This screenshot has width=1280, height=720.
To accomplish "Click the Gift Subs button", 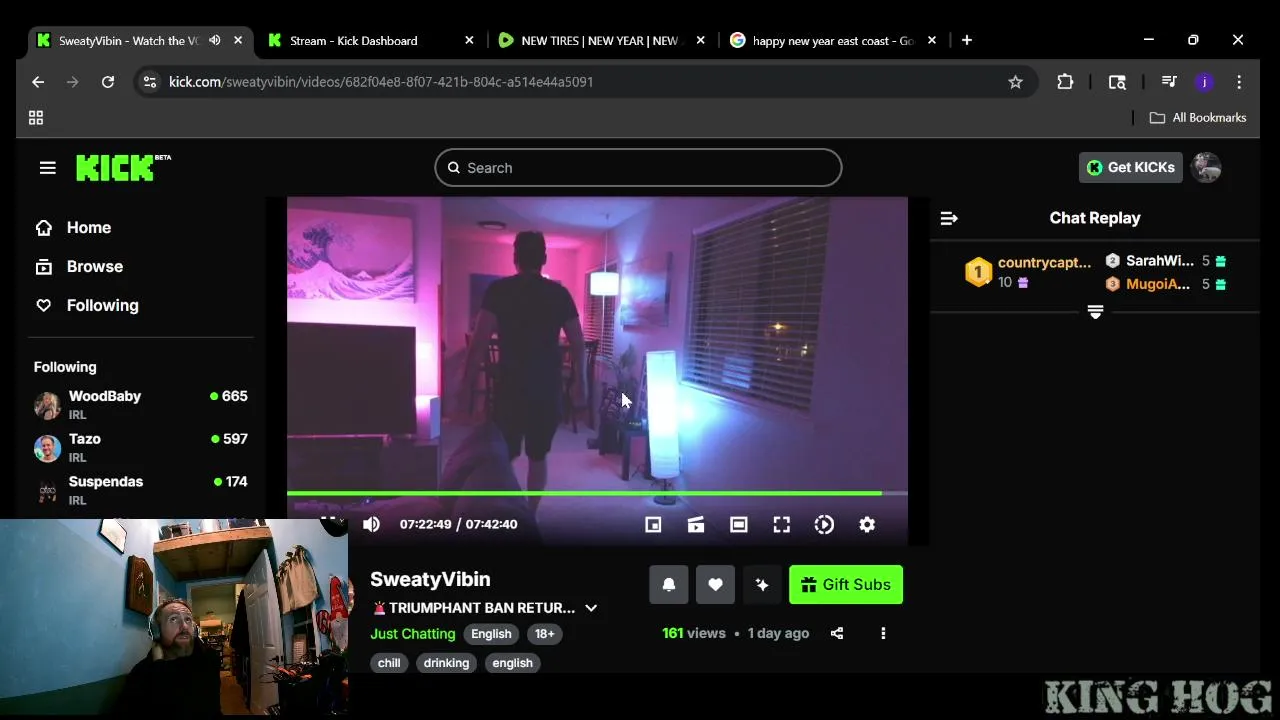I will [846, 585].
